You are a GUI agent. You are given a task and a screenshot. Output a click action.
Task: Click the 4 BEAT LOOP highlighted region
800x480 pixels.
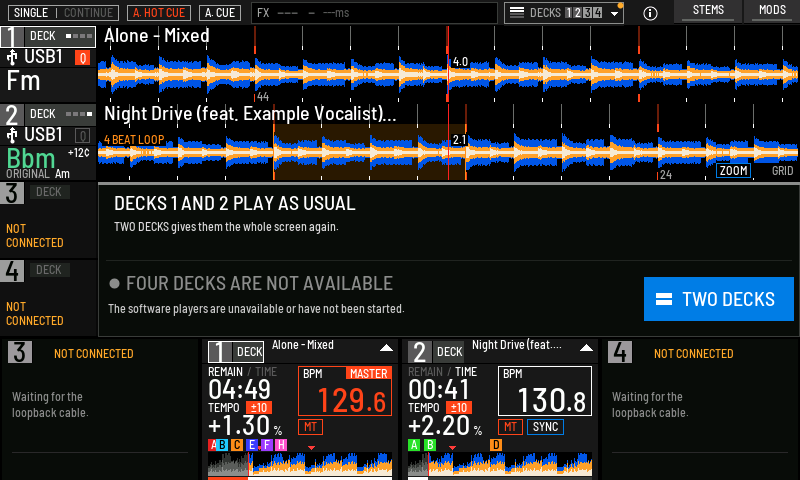point(370,152)
